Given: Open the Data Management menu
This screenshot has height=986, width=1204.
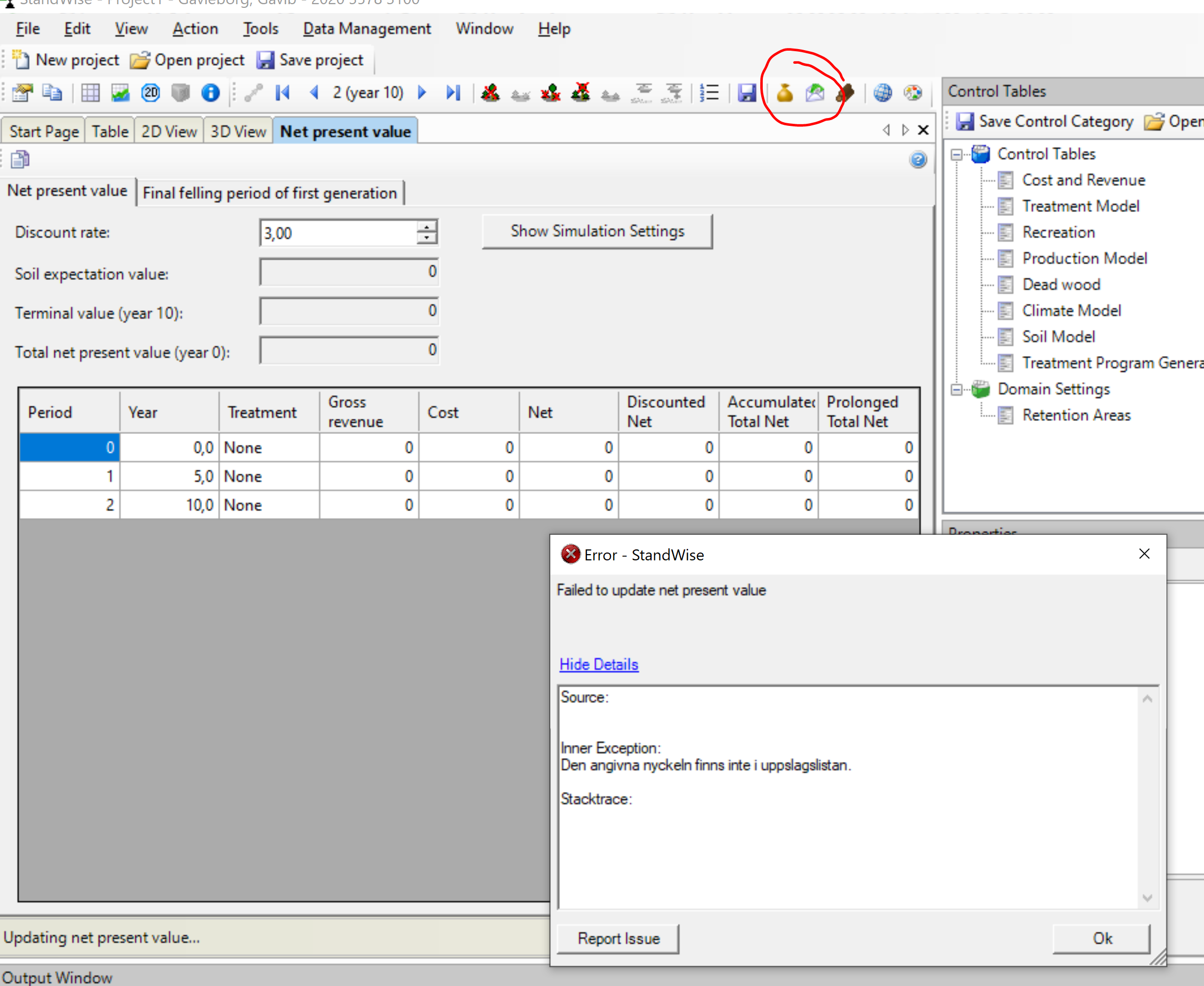Looking at the screenshot, I should click(367, 28).
